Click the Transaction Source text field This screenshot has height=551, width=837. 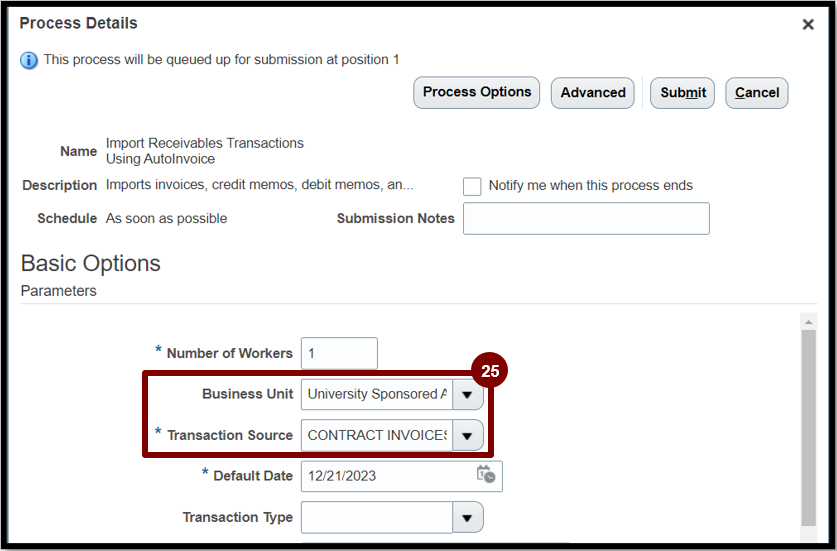tap(377, 436)
